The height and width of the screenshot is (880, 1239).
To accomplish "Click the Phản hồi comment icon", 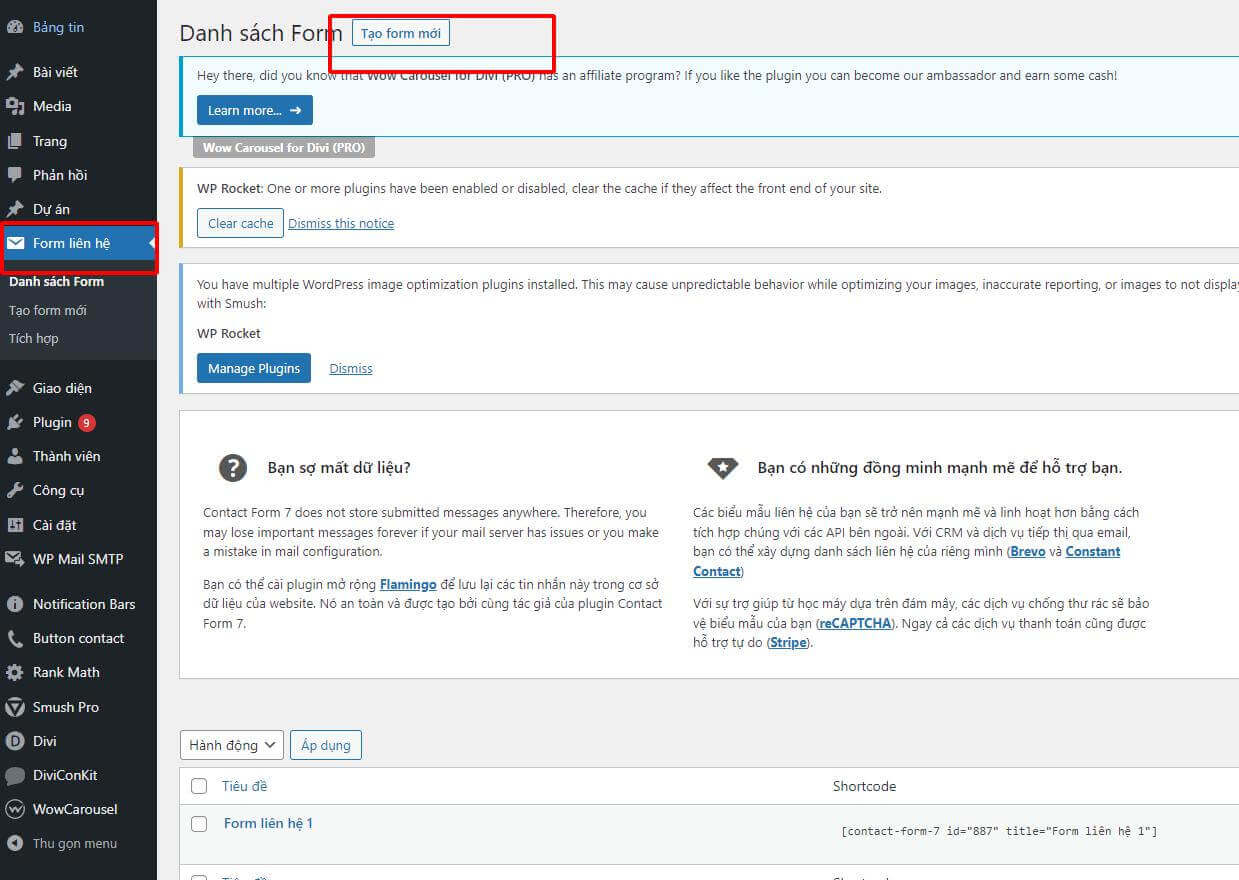I will [16, 175].
